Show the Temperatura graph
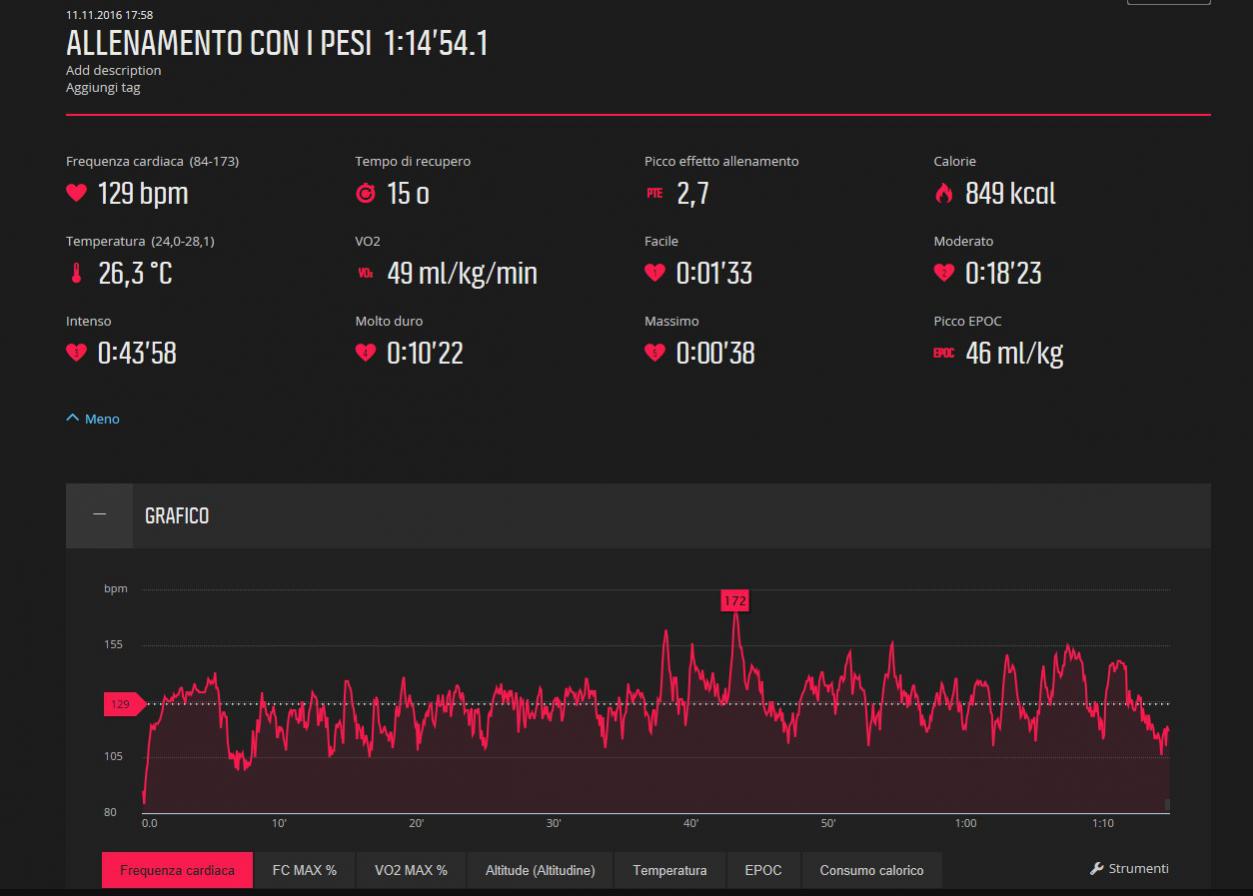 669,870
